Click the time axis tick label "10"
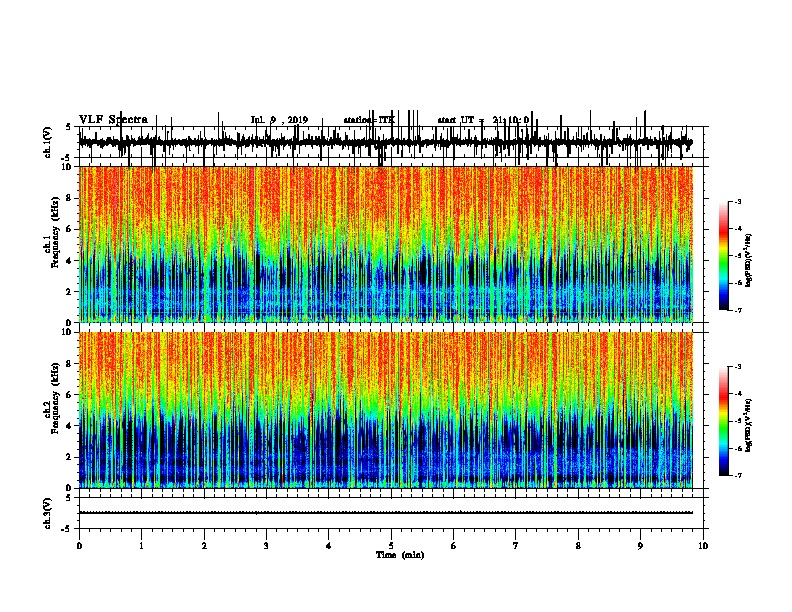 click(x=703, y=546)
